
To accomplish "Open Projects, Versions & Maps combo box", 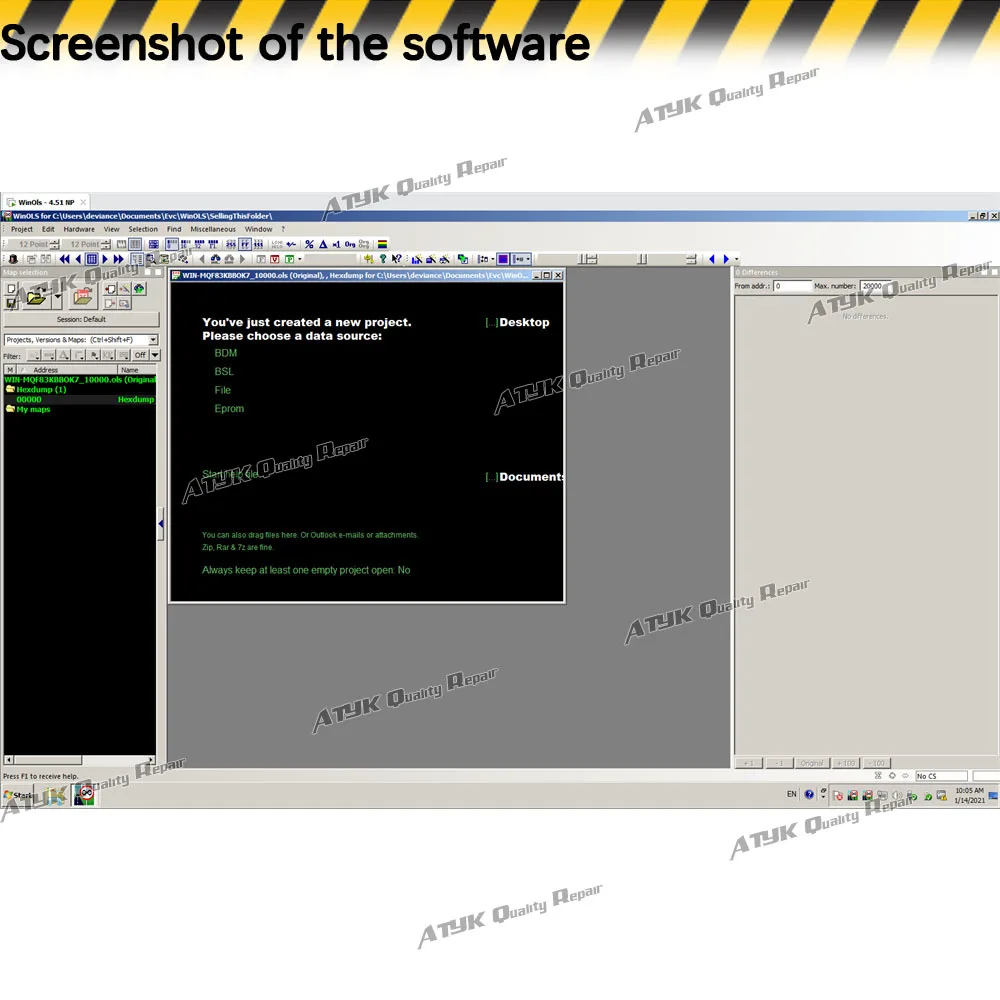I will (x=81, y=340).
